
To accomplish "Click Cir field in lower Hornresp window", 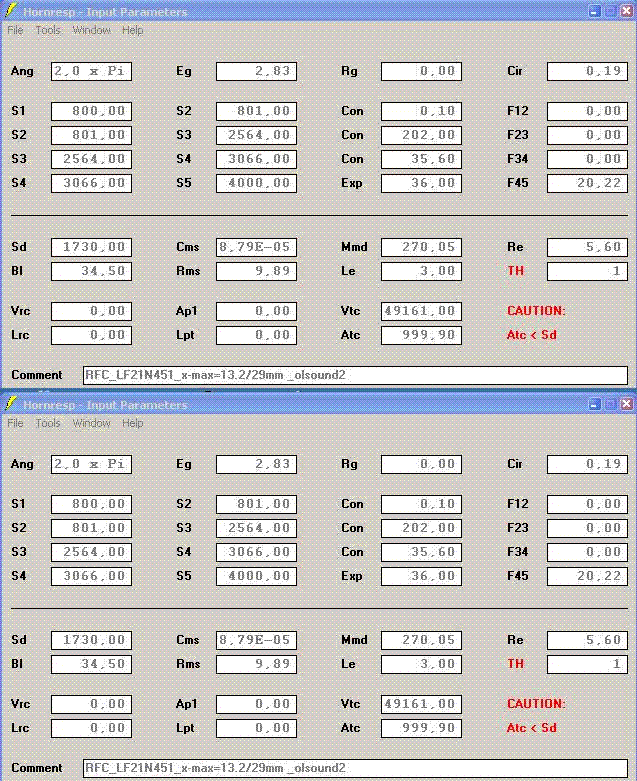I will coord(587,464).
